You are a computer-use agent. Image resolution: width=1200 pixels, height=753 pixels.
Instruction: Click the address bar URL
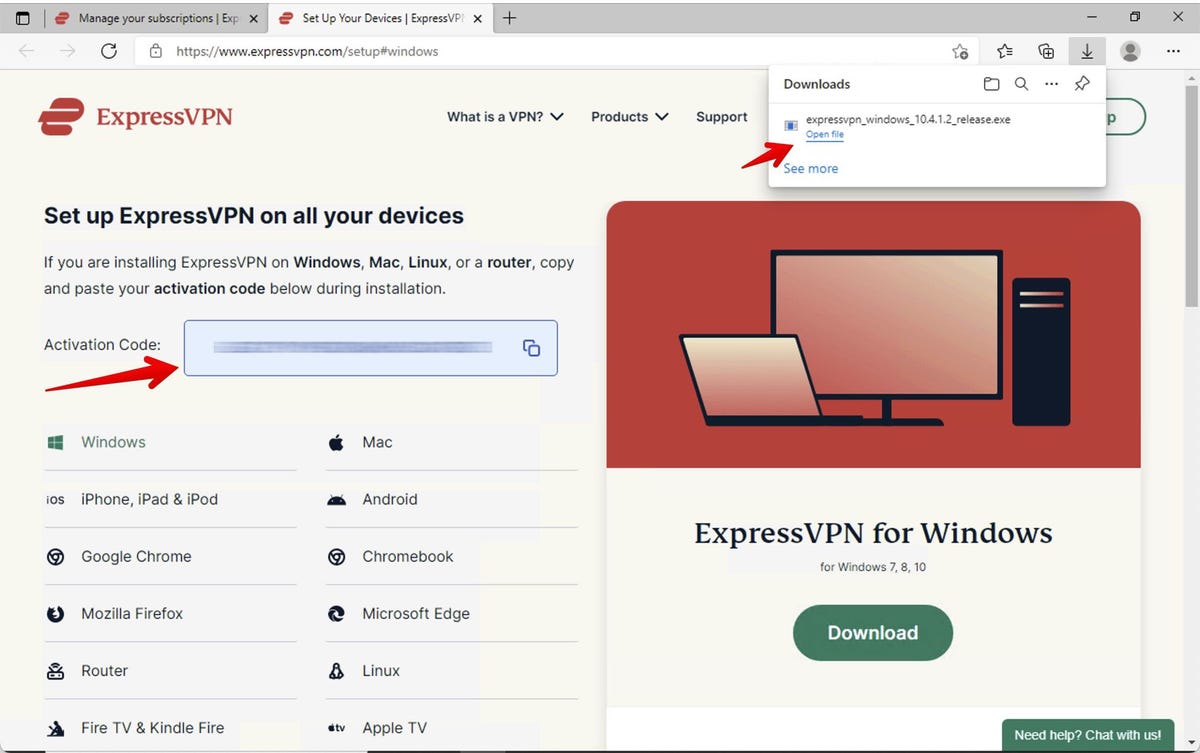click(x=307, y=51)
